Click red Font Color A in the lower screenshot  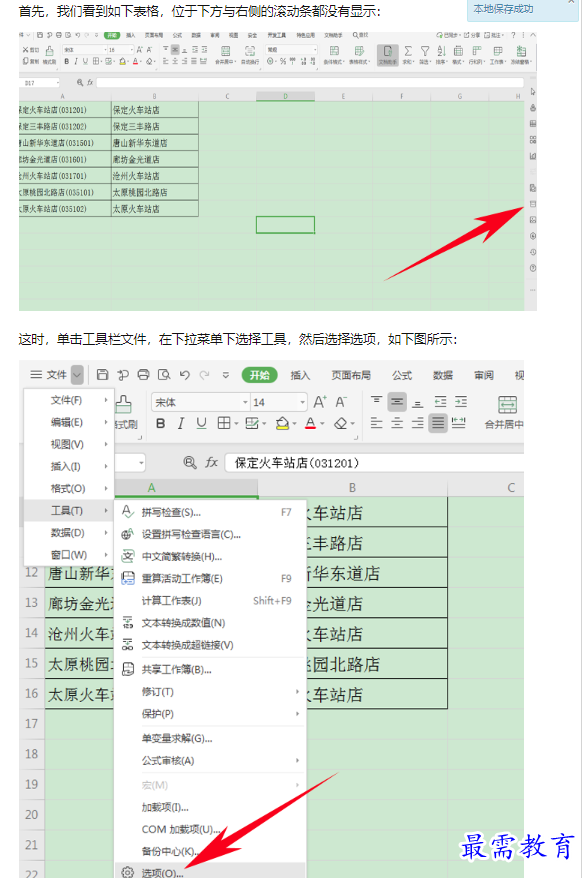click(x=310, y=423)
